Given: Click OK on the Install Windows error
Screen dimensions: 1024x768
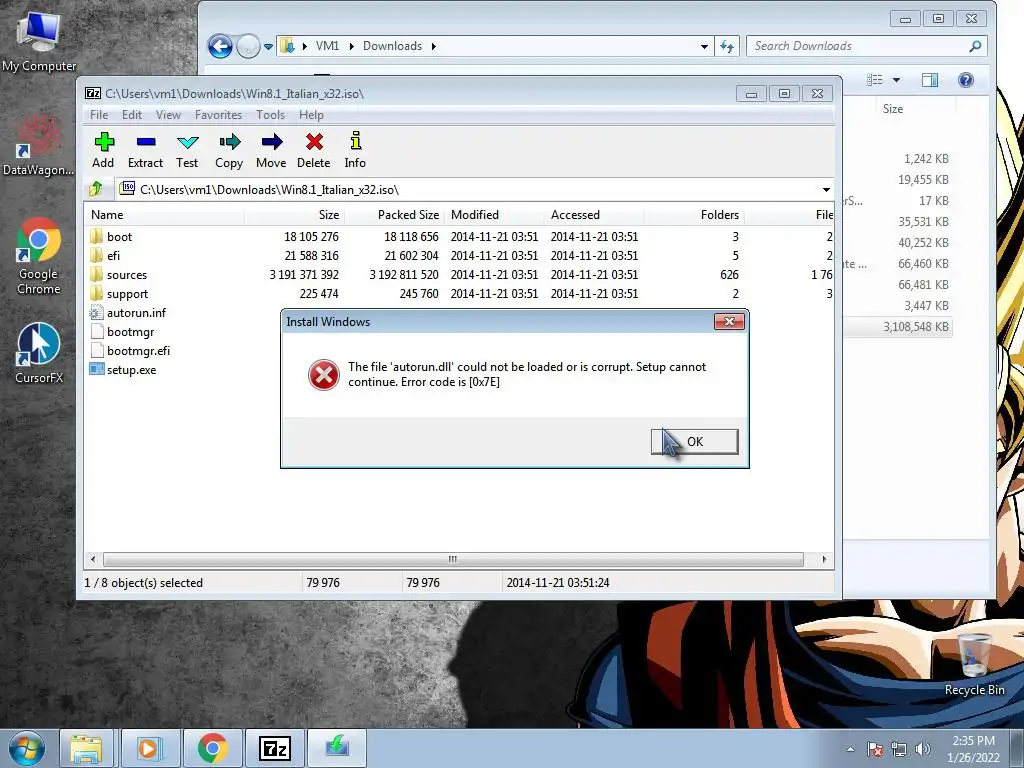Looking at the screenshot, I should coord(695,441).
